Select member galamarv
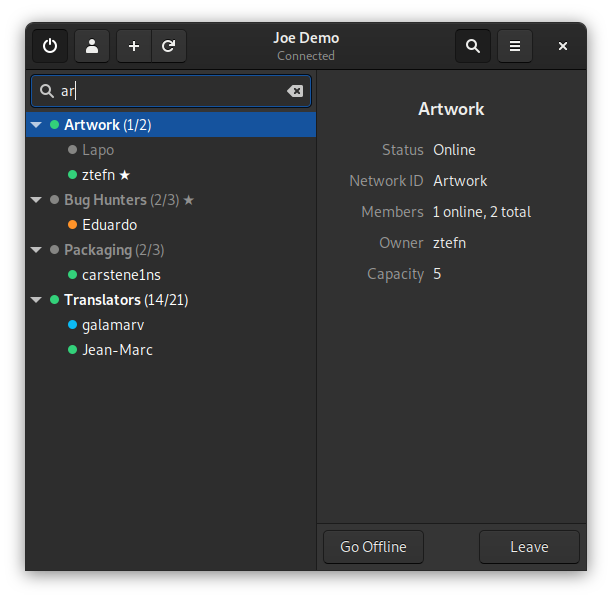Screen dimensions: 612x599 (x=114, y=325)
